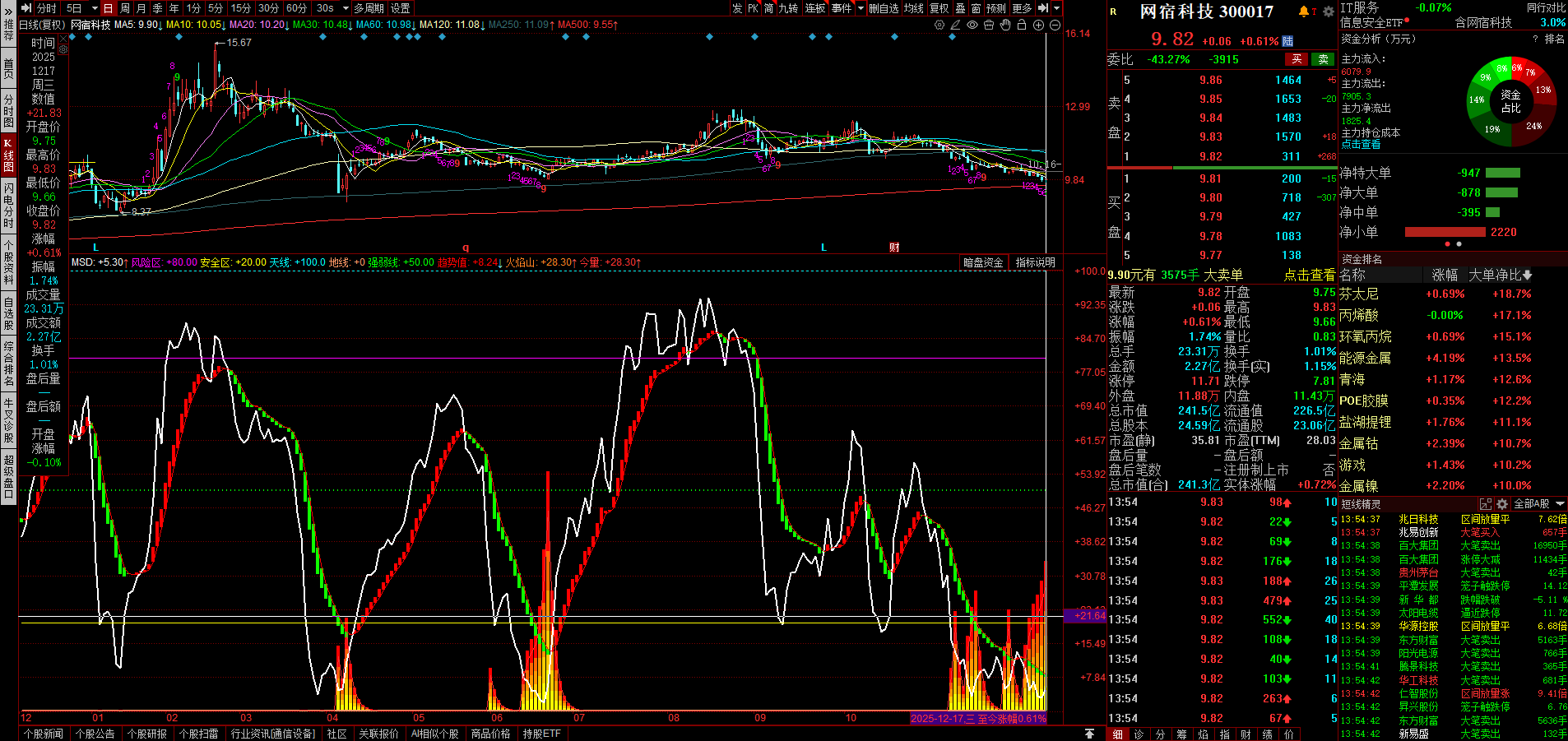Click the price alert bell icon
Viewport: 1568px width, 741px height.
click(1304, 11)
